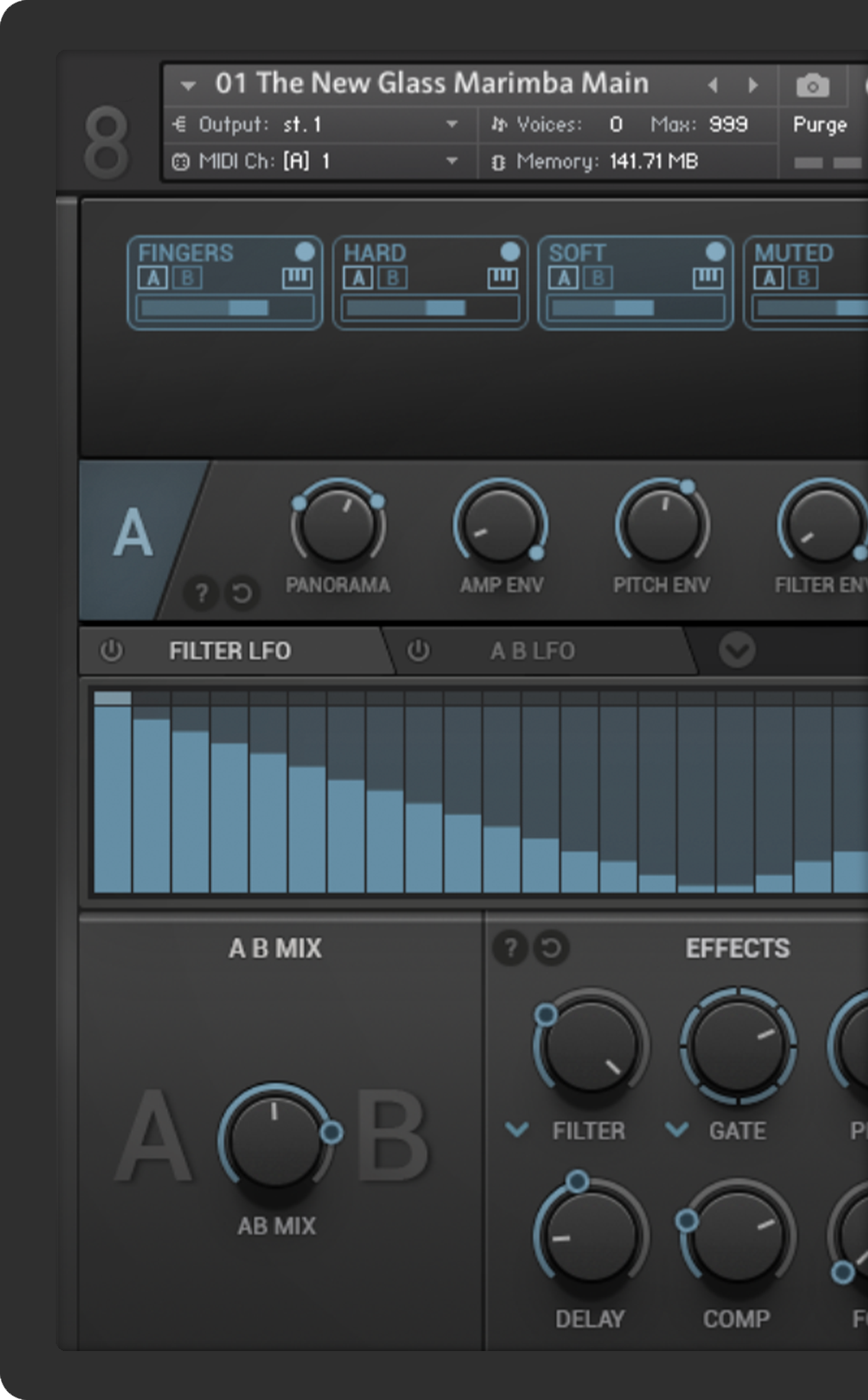Click the keyboard icon in the HARD slot
The height and width of the screenshot is (1400, 868).
(502, 278)
